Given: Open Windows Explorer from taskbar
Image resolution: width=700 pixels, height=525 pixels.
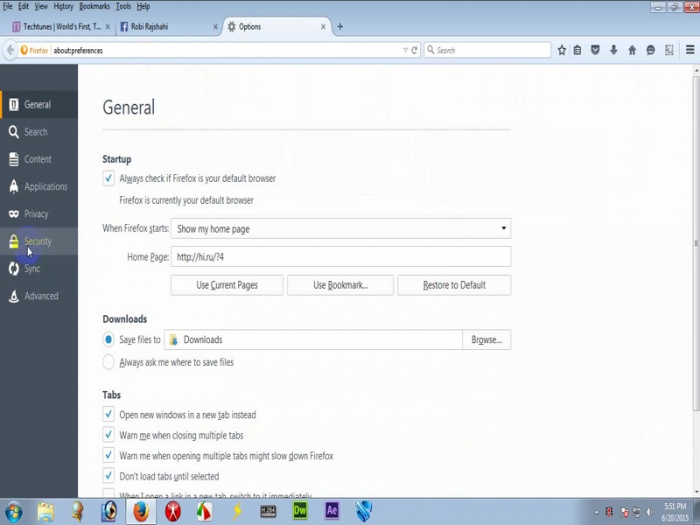Looking at the screenshot, I should [46, 512].
